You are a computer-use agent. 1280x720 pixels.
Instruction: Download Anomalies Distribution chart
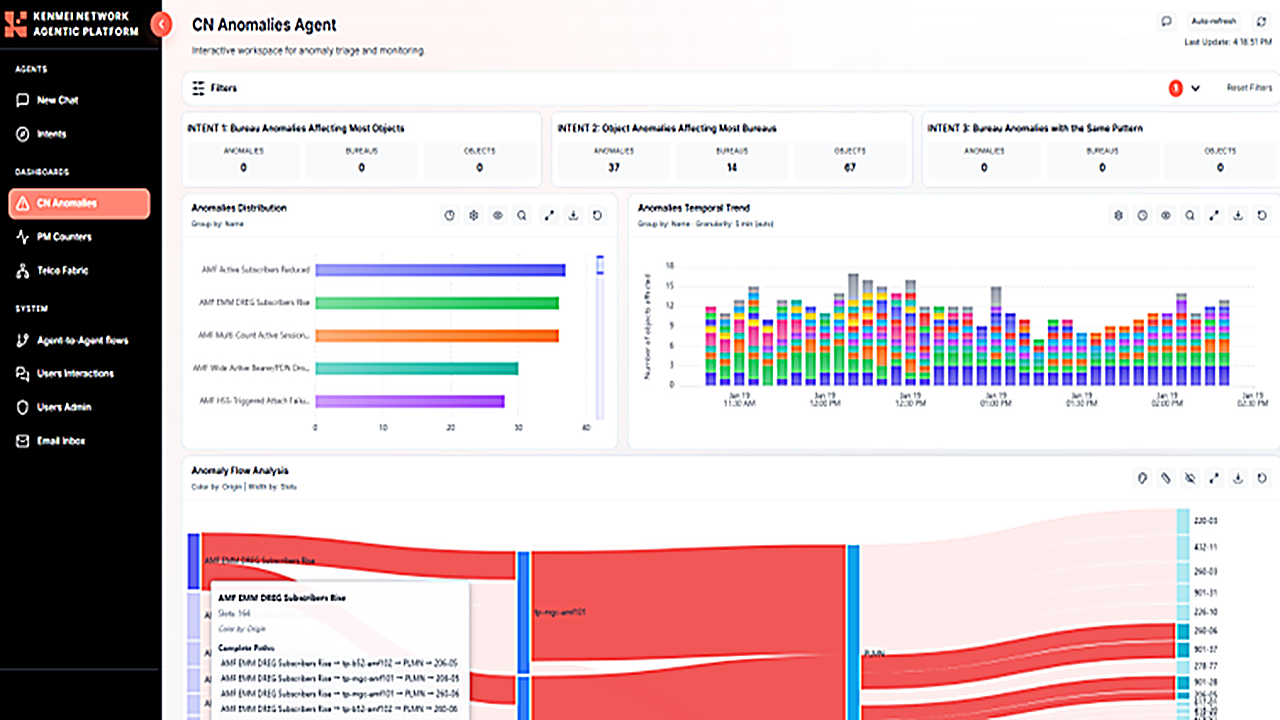click(x=574, y=215)
